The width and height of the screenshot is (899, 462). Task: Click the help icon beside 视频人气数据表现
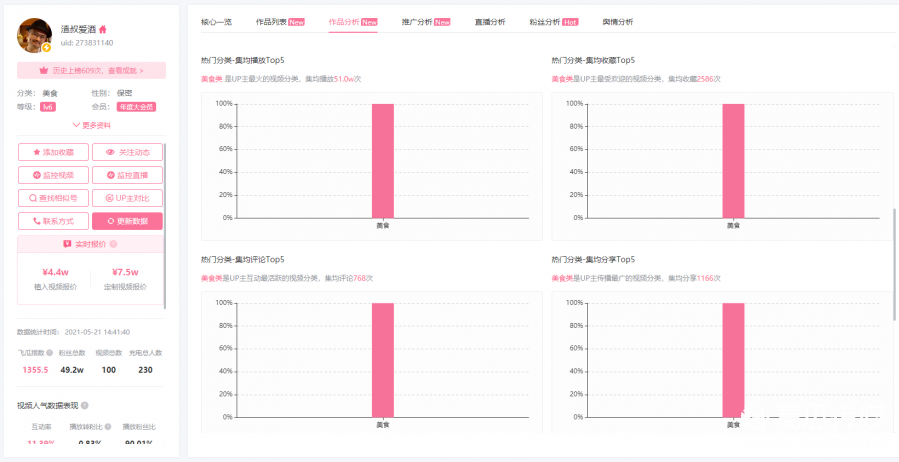click(84, 405)
